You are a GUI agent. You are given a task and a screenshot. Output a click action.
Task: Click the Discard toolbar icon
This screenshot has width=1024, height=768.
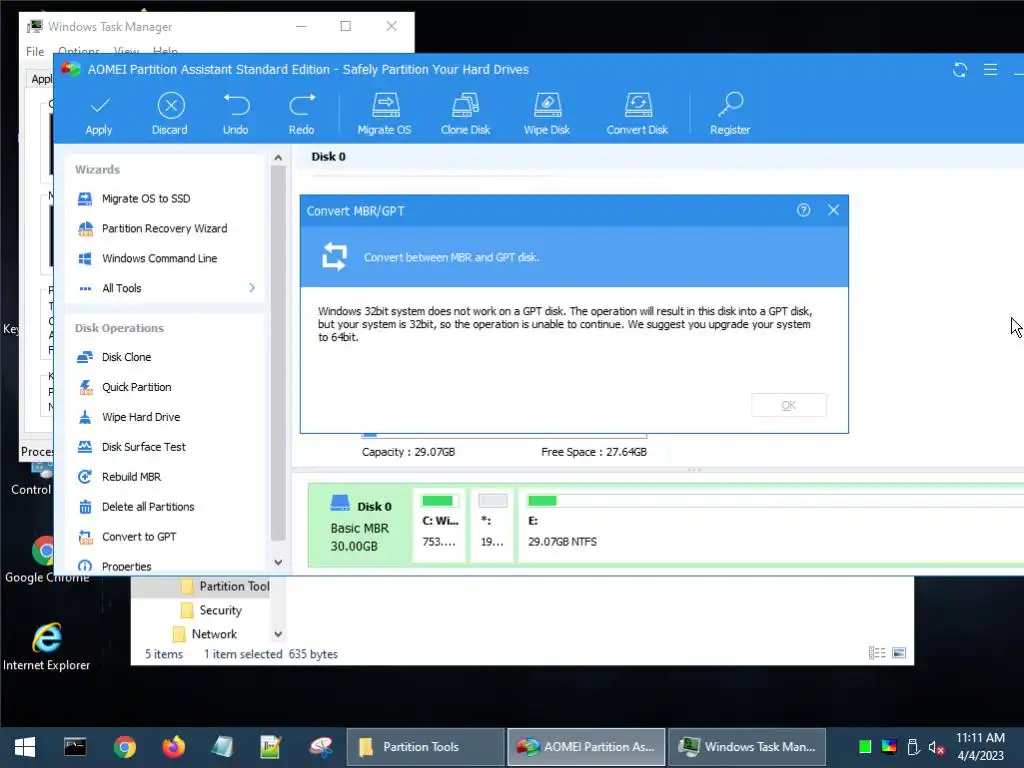pyautogui.click(x=170, y=114)
